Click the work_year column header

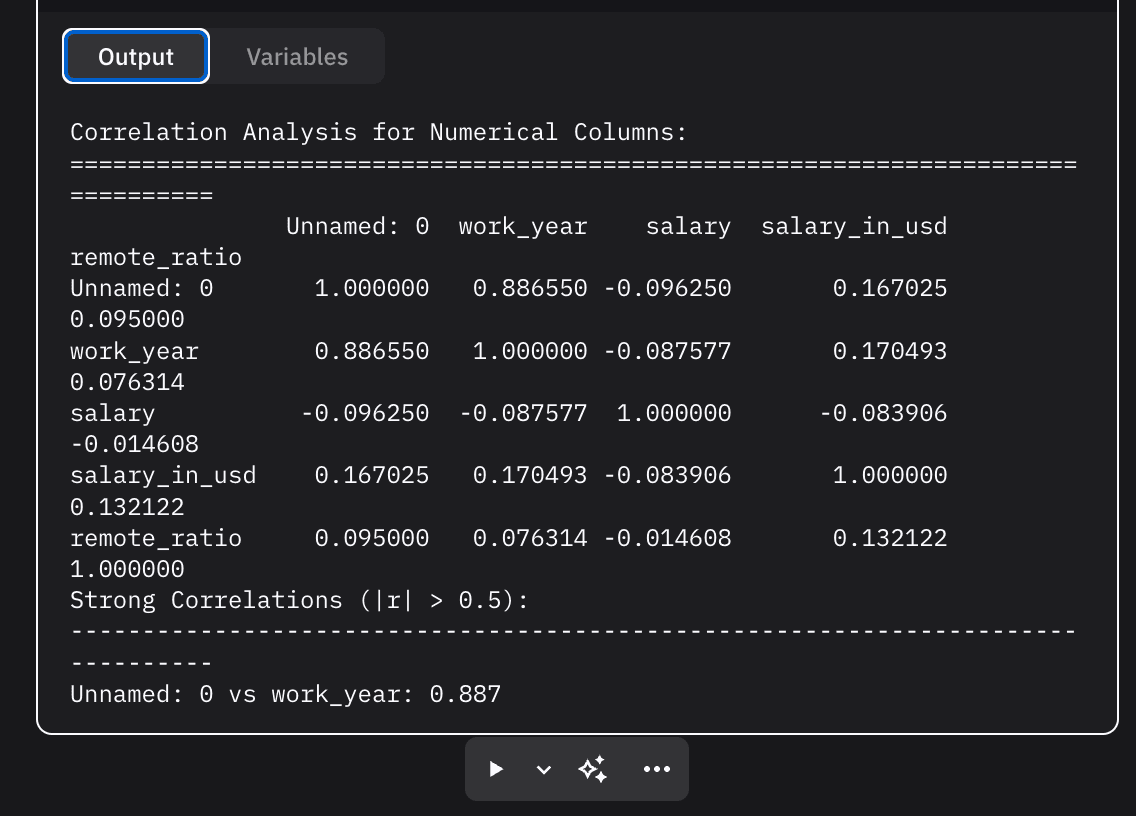pyautogui.click(x=523, y=227)
